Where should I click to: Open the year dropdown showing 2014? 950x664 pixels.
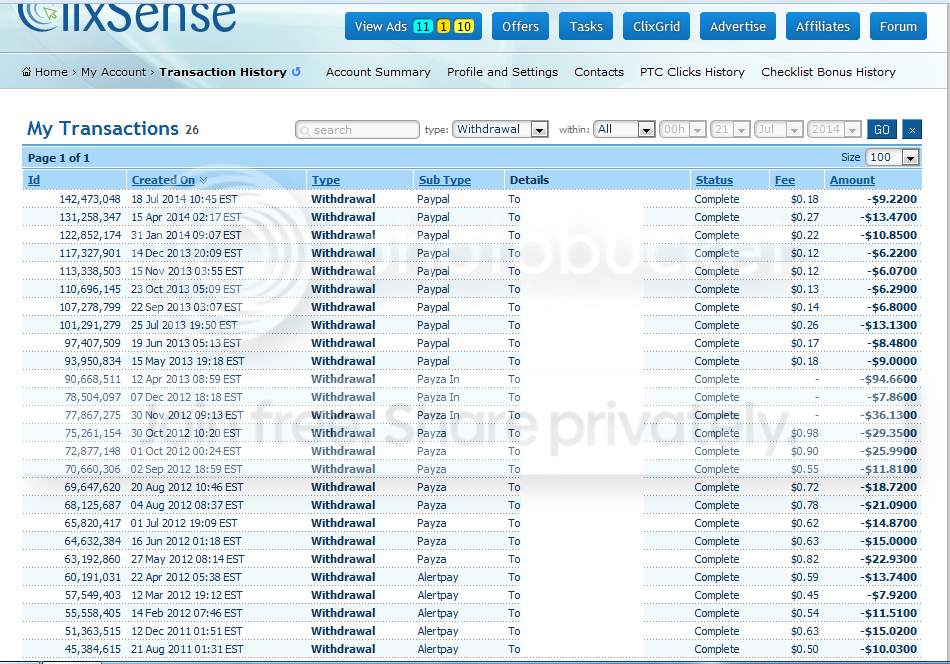(x=834, y=129)
